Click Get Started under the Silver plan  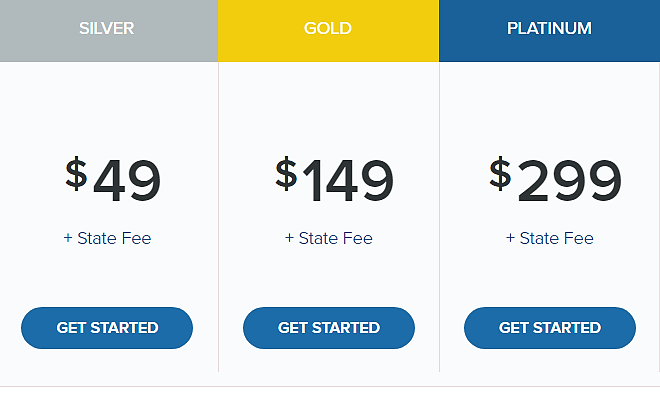107,328
